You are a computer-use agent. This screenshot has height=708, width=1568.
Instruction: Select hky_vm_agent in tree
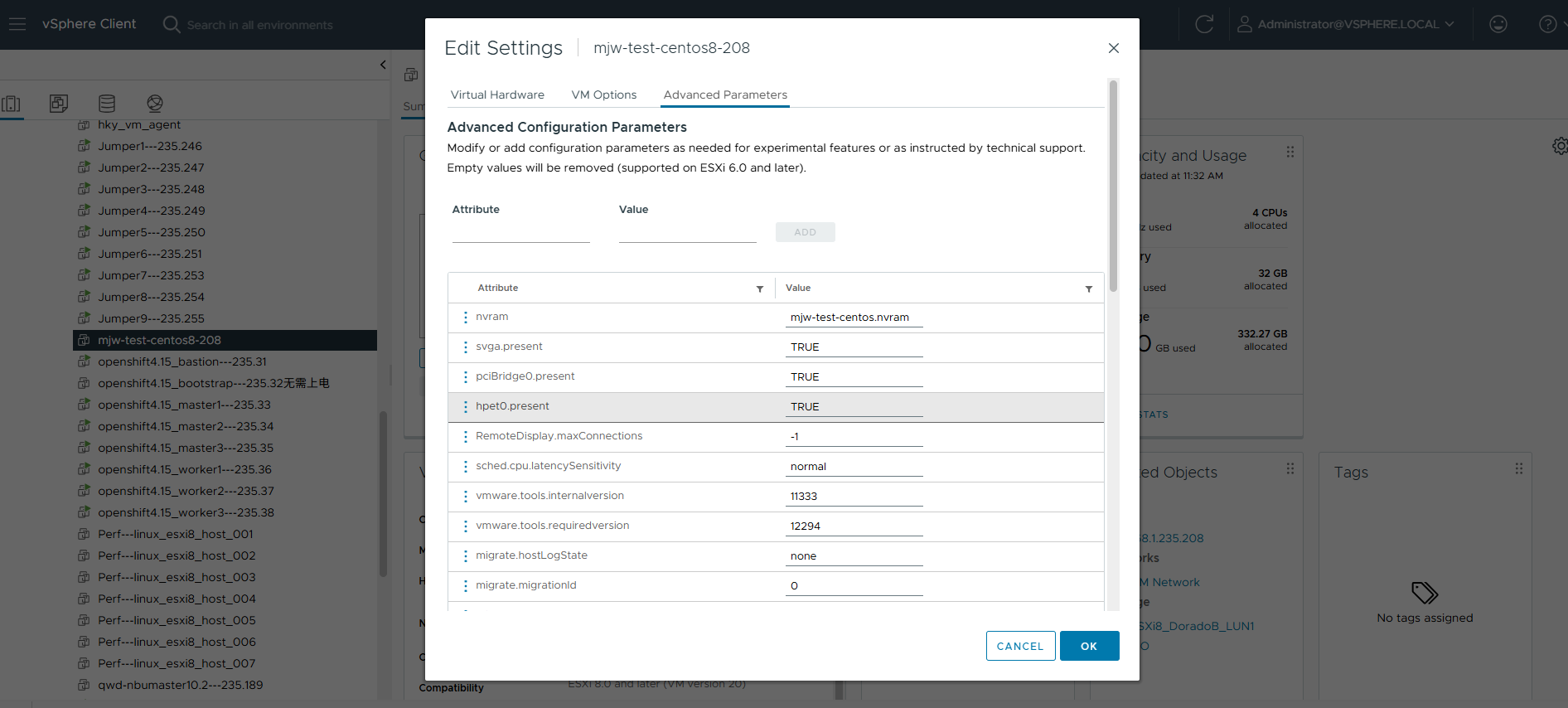(x=139, y=124)
